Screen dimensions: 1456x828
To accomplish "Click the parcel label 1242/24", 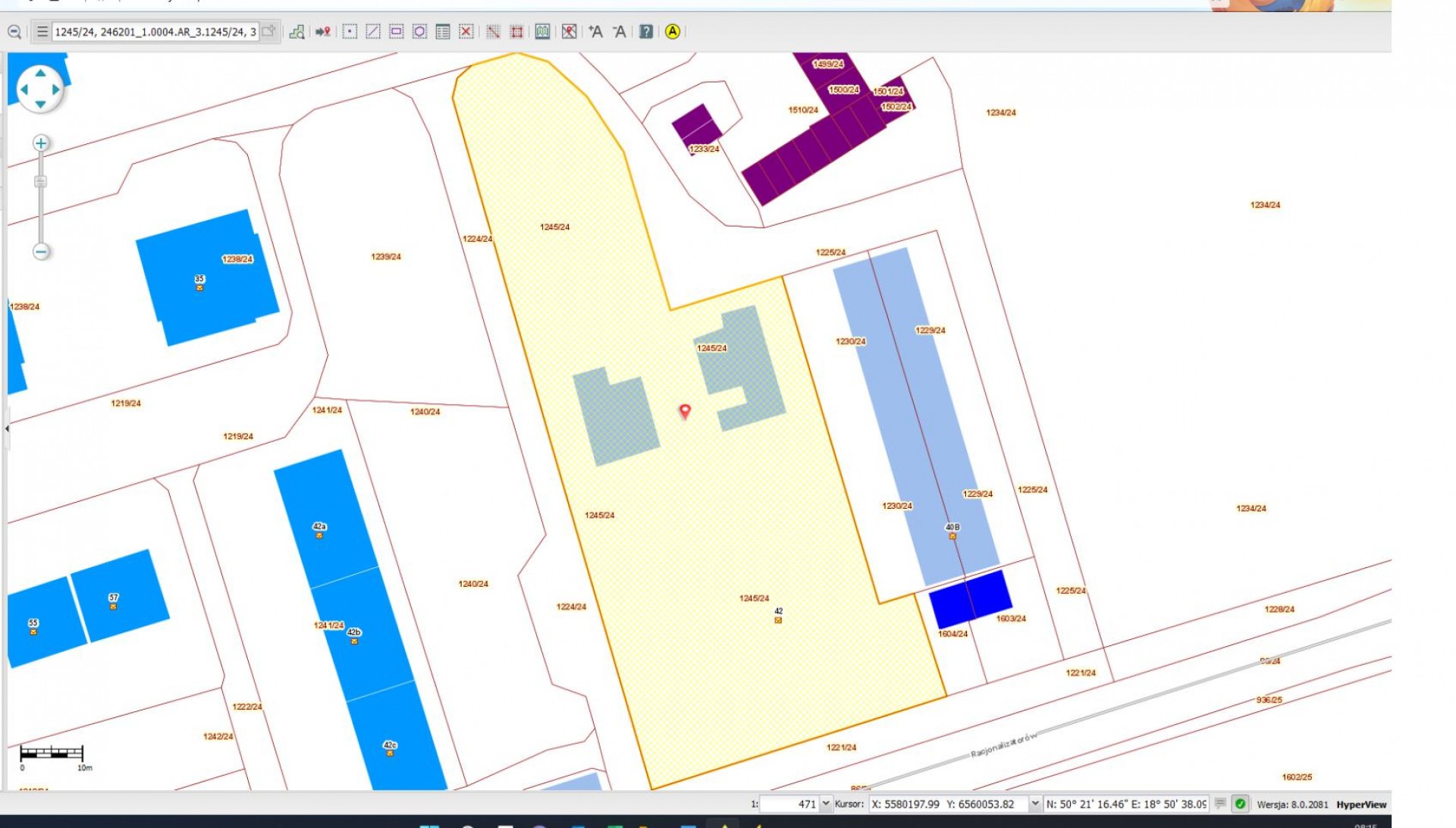I will (218, 737).
